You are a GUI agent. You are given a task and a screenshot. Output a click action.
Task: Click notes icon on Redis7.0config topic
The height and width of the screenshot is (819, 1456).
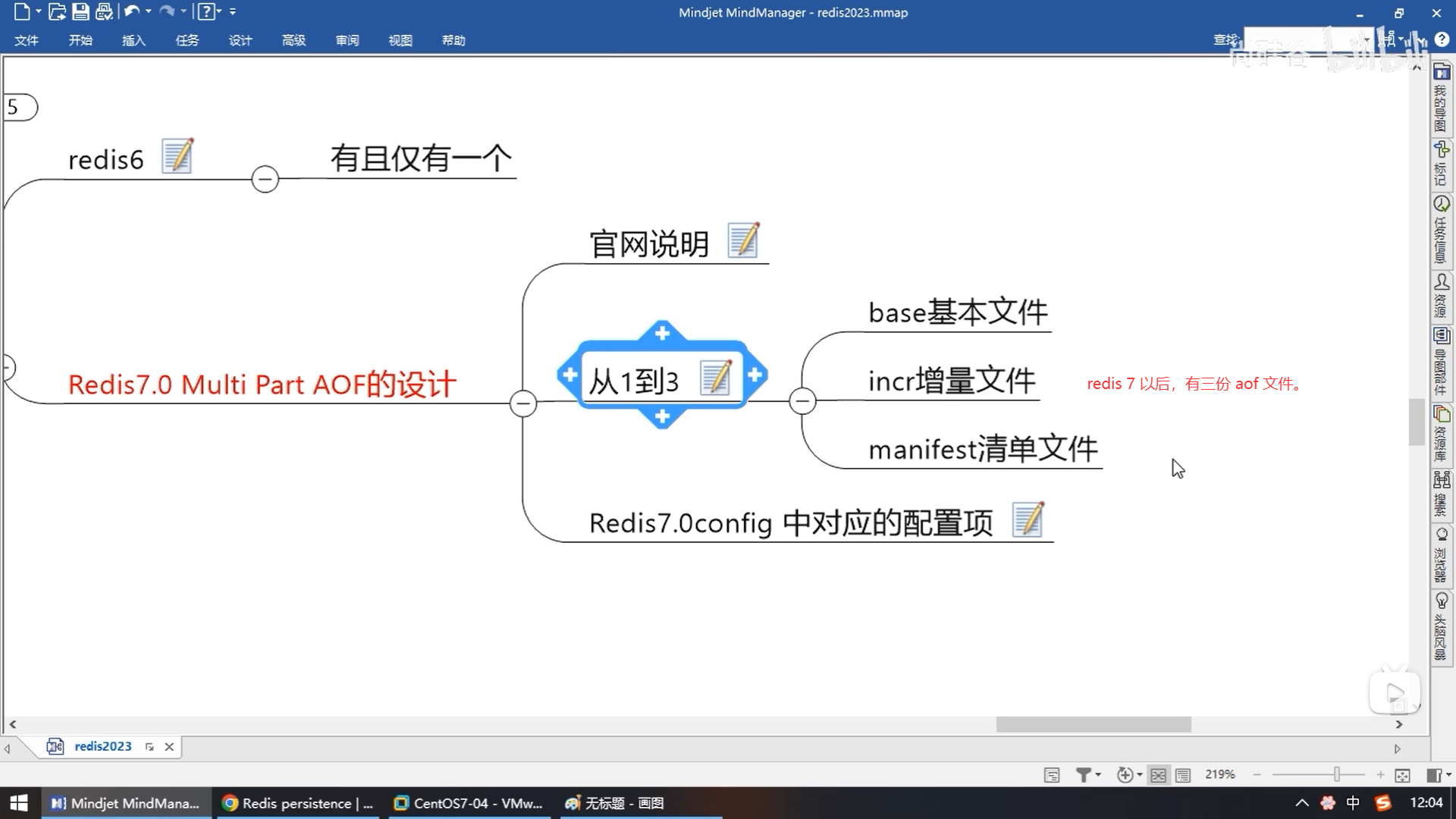[1028, 519]
